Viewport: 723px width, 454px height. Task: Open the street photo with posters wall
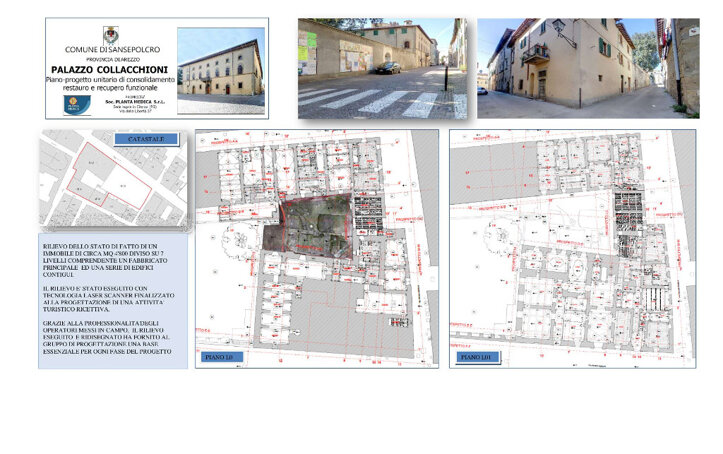click(x=382, y=68)
